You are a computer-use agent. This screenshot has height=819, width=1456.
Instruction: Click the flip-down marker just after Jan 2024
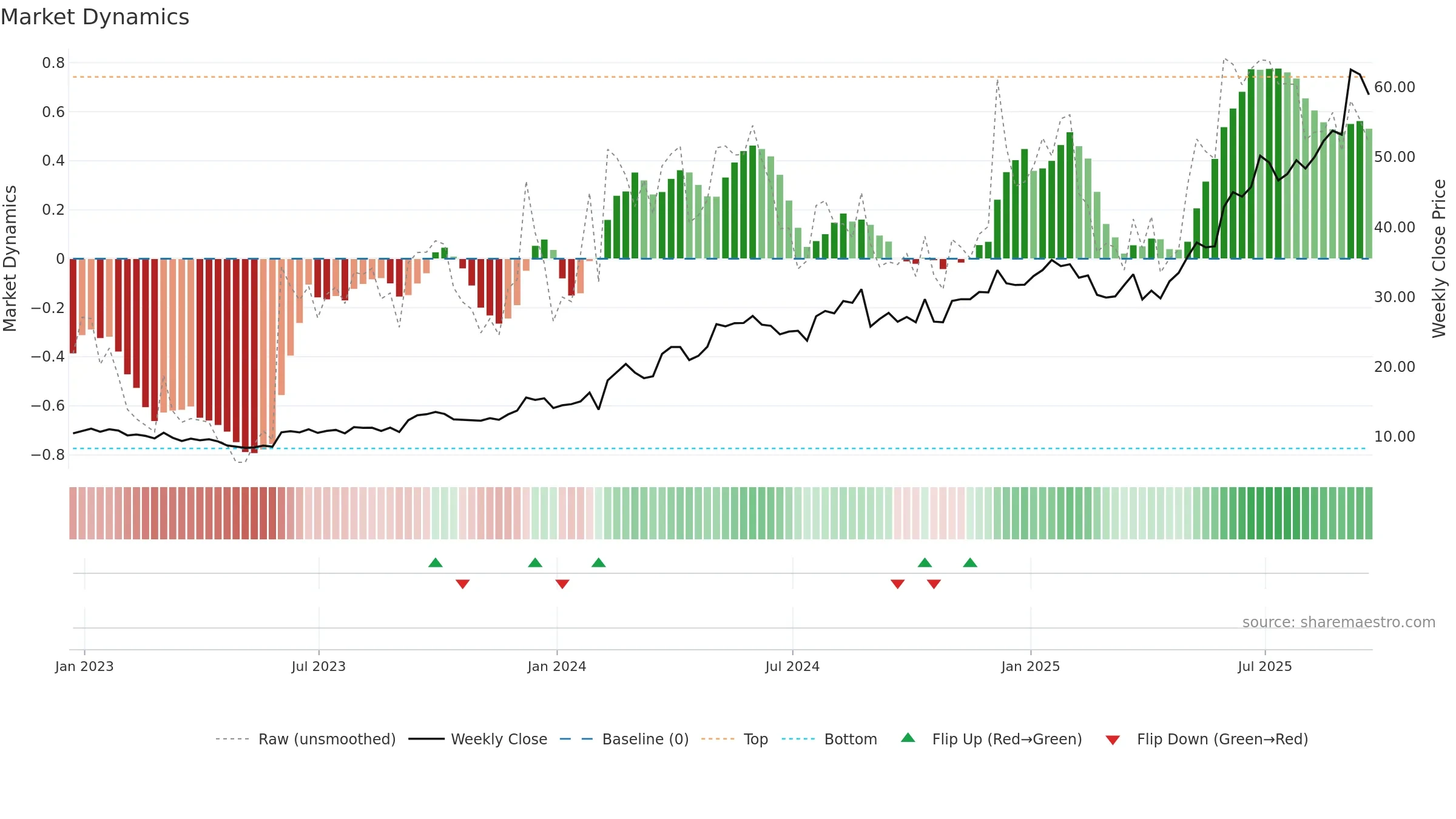(x=562, y=584)
